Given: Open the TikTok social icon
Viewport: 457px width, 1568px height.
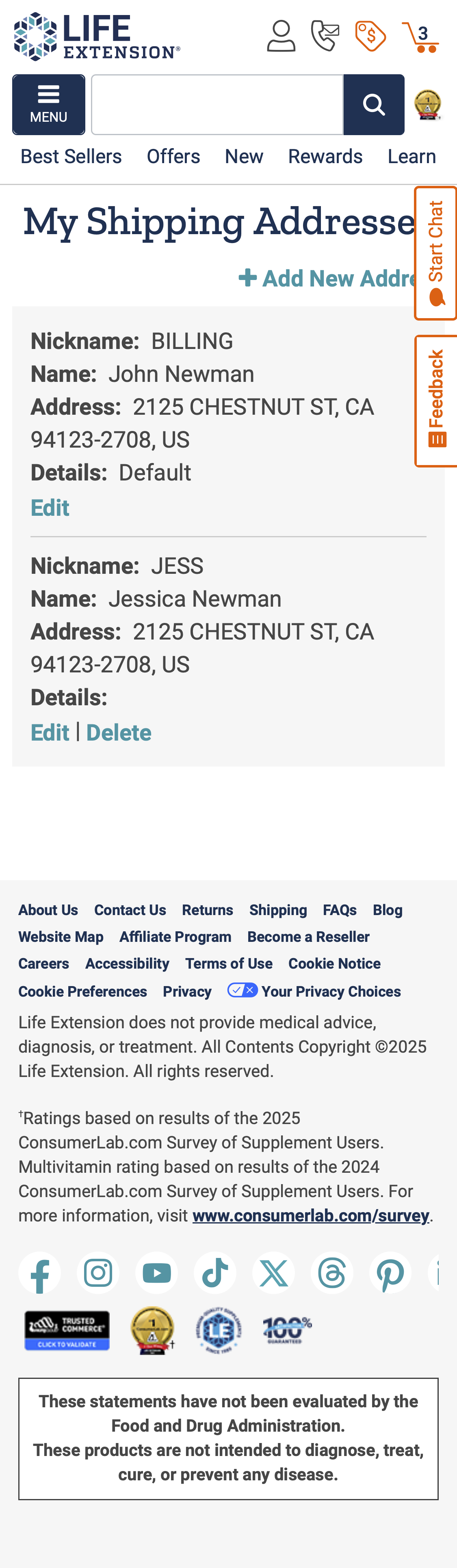Looking at the screenshot, I should (215, 1273).
